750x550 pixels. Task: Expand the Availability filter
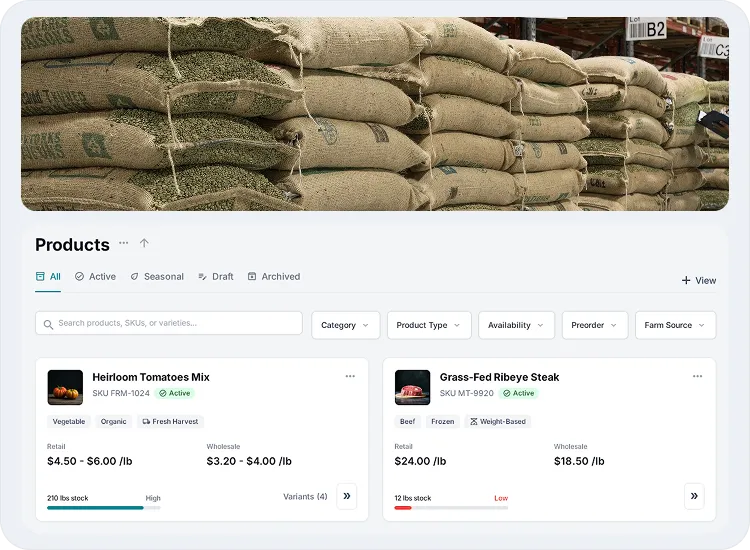coord(516,325)
